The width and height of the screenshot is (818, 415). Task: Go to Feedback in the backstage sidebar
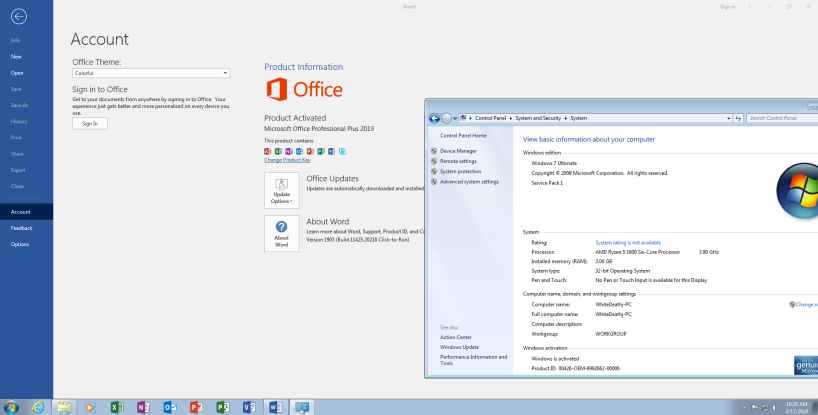pos(22,229)
